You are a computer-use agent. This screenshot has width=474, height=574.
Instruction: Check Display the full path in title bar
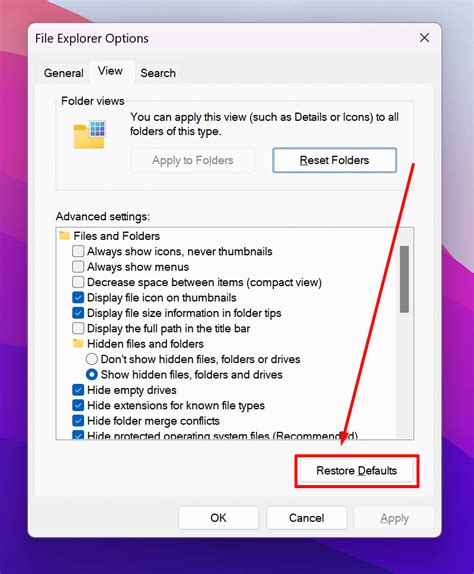point(78,328)
